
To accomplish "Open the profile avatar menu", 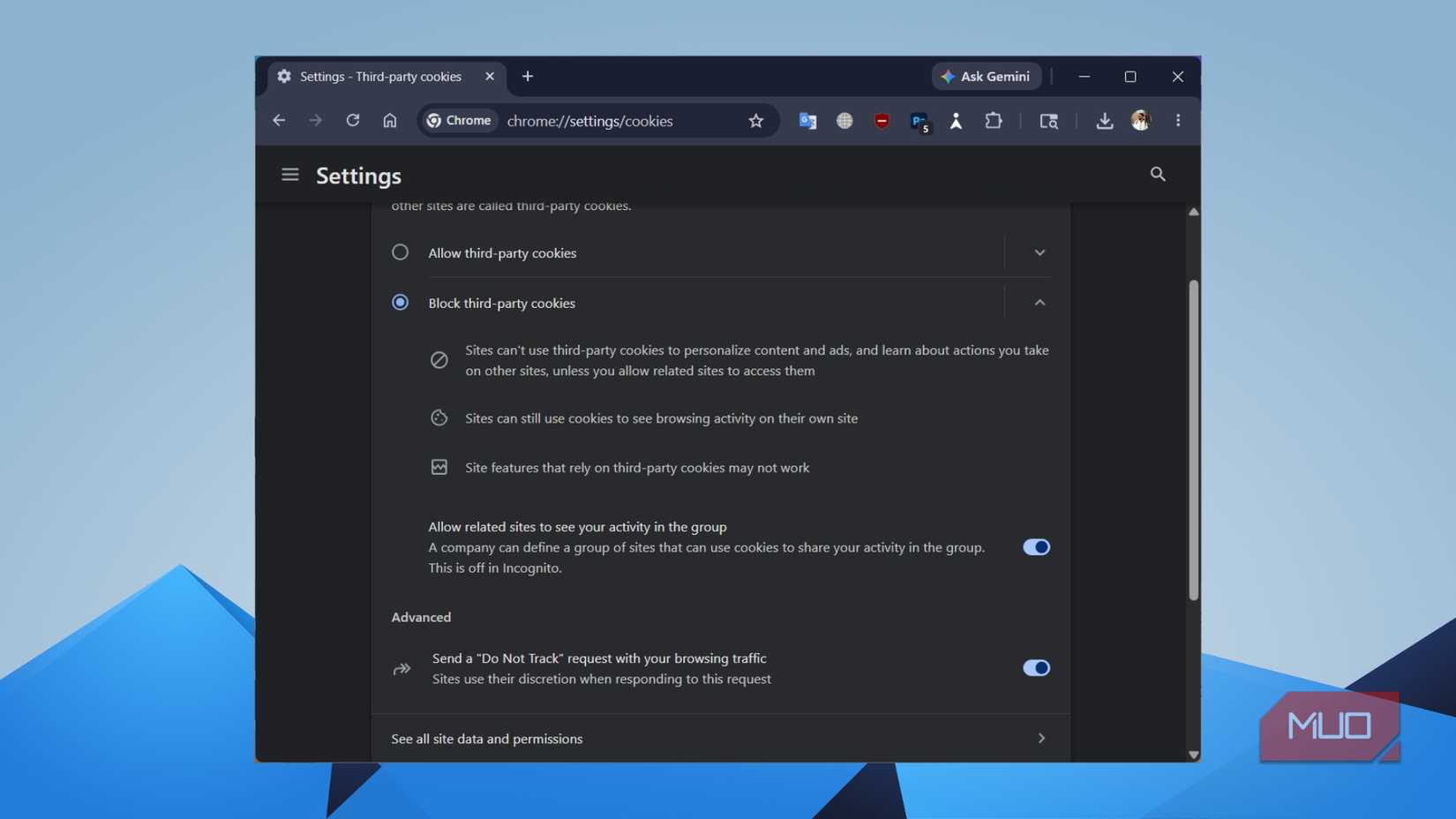I will point(1141,121).
